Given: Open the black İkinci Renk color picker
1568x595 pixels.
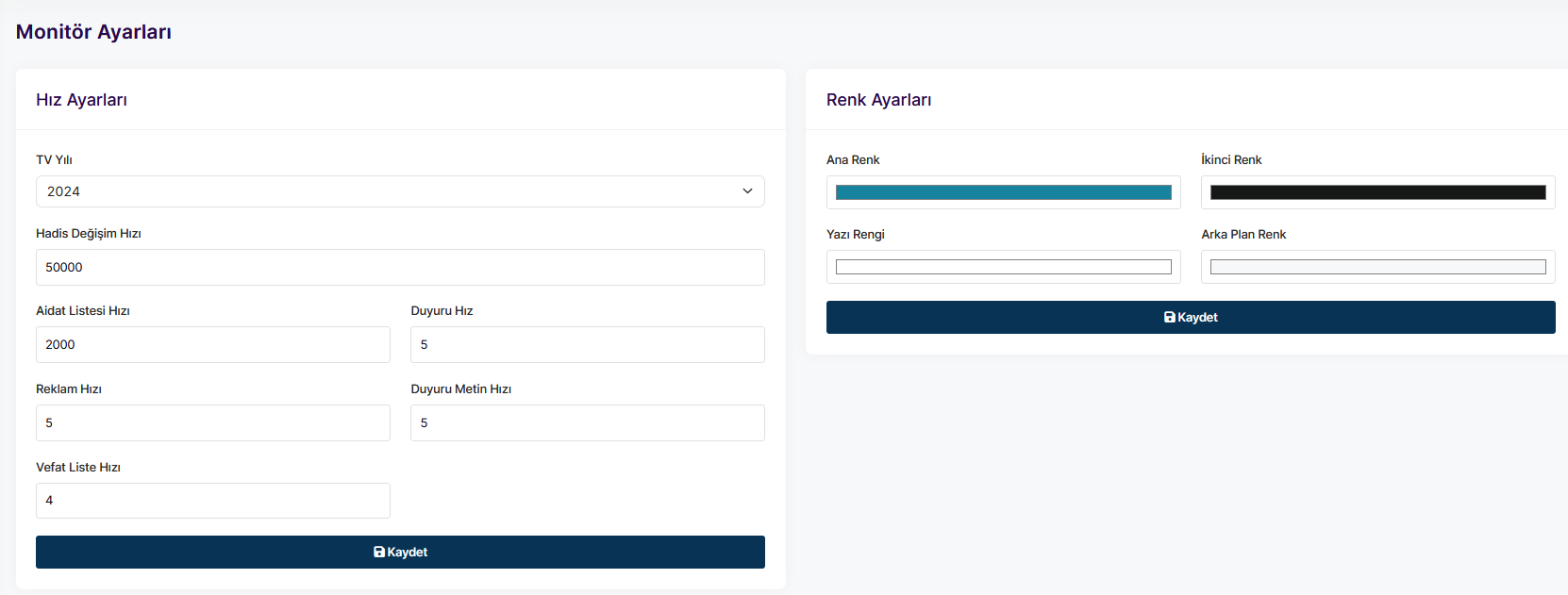Looking at the screenshot, I should tap(1377, 192).
